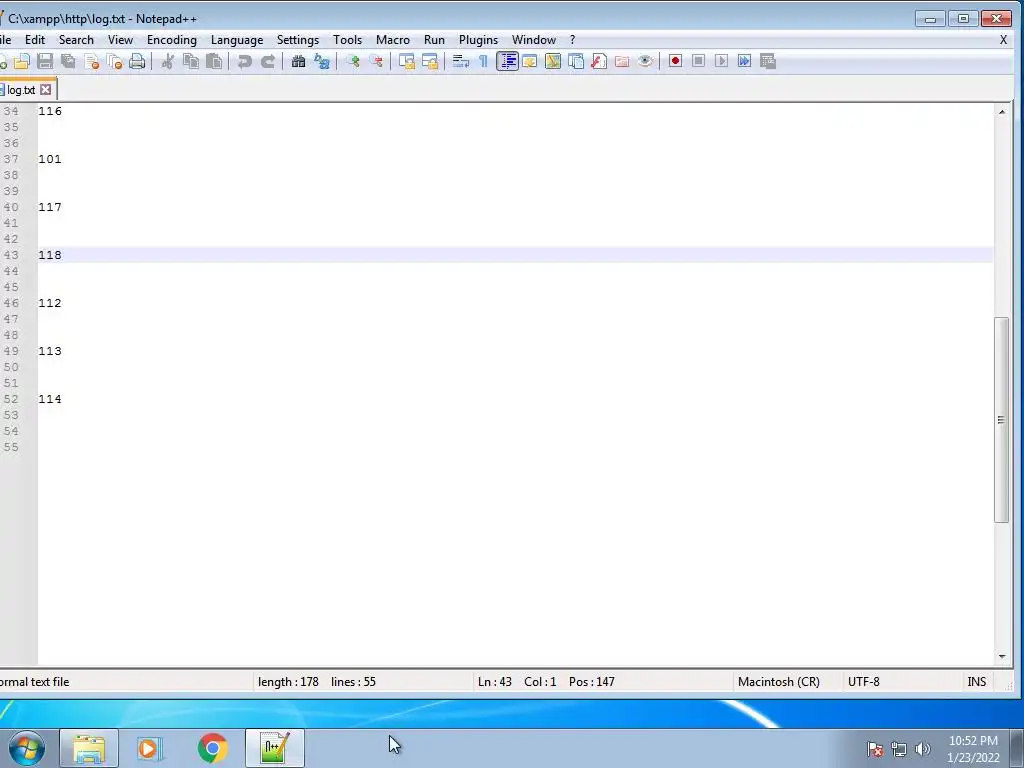Toggle the Show Indent Guide button
The width and height of the screenshot is (1024, 768).
pyautogui.click(x=507, y=61)
